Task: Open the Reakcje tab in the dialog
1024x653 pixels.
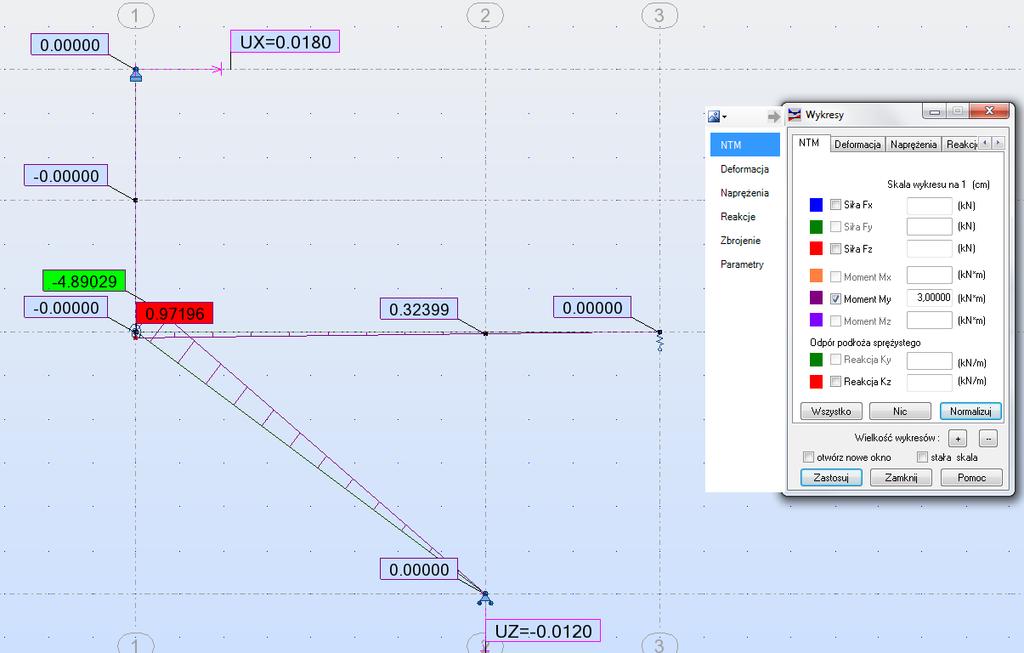Action: (x=961, y=144)
